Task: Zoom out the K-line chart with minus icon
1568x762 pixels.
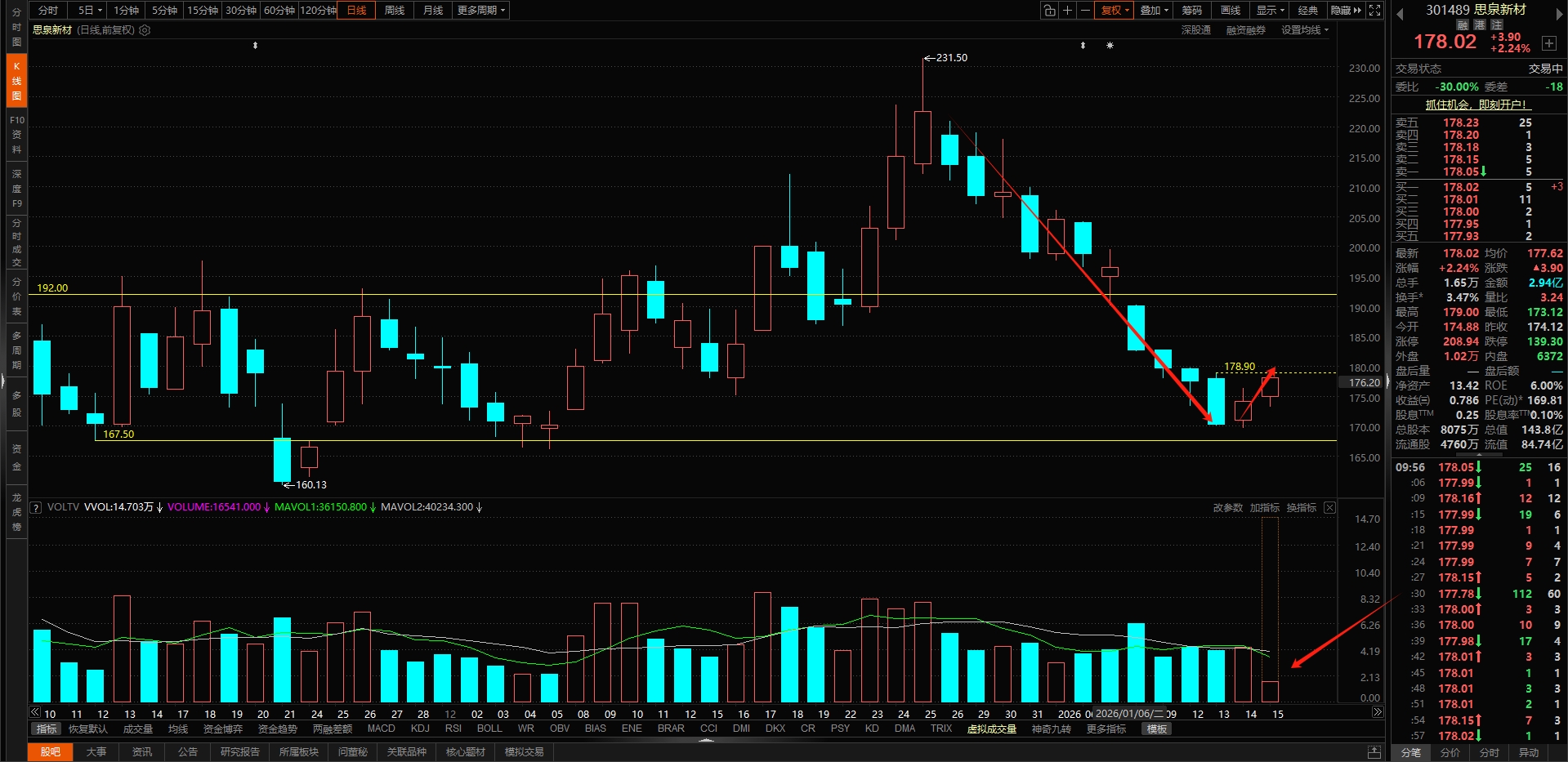Action: pos(1085,10)
